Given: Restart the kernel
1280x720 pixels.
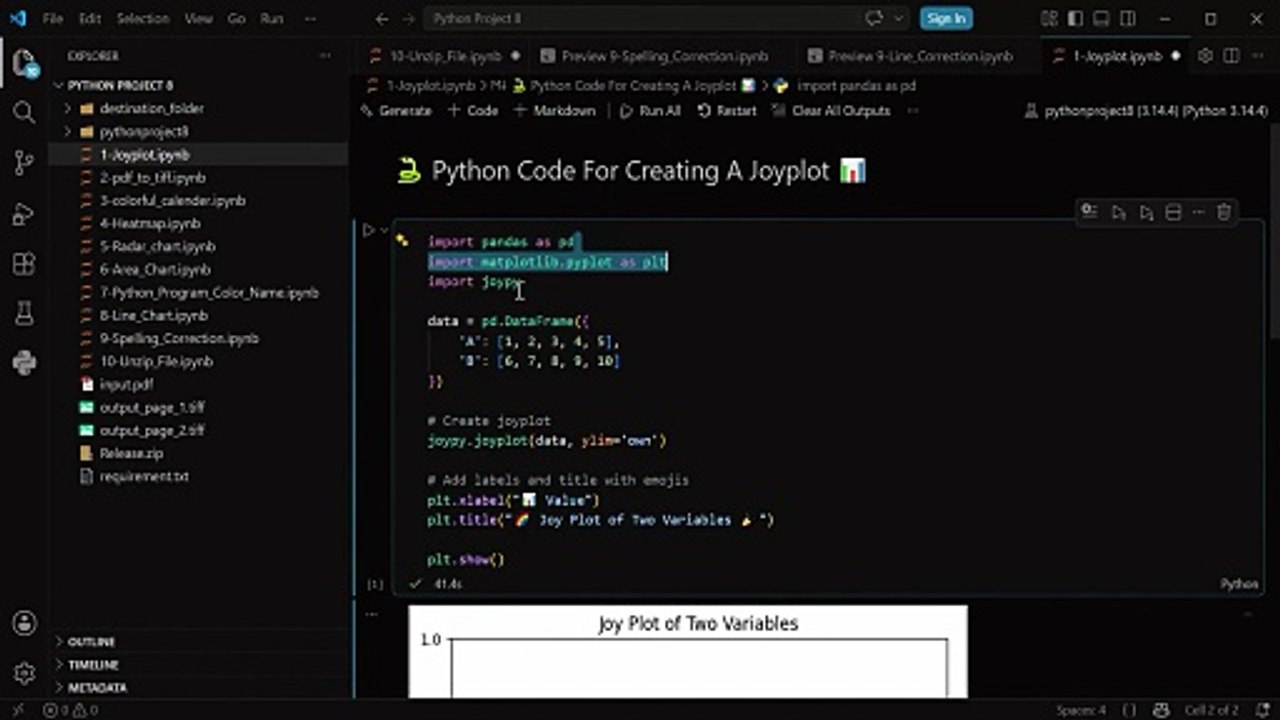Looking at the screenshot, I should point(726,110).
